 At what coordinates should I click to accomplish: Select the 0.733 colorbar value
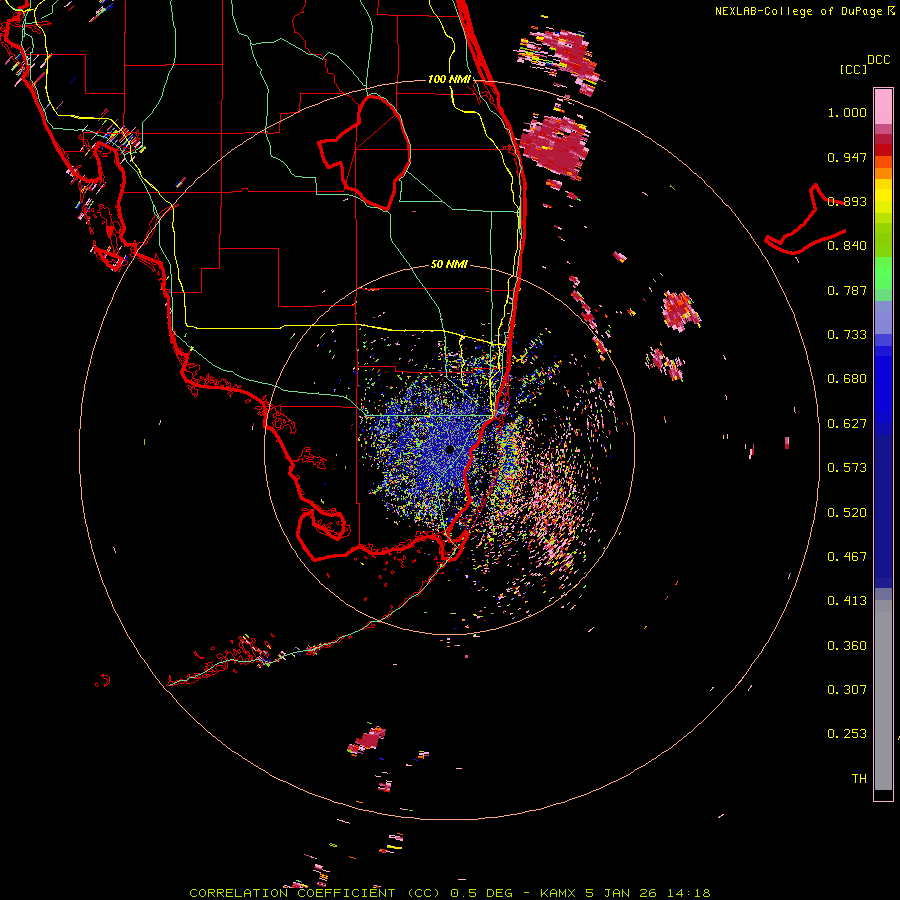pos(847,335)
